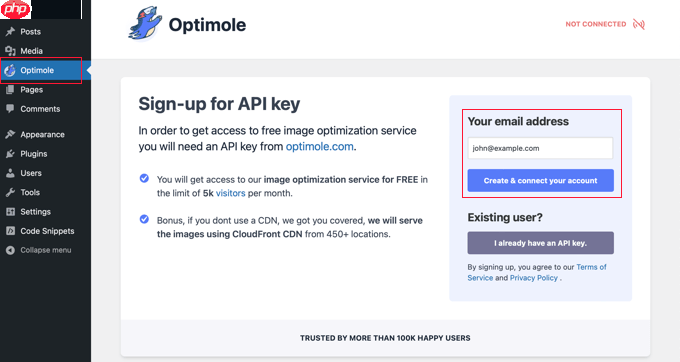Click TRUSTED BY MORE THAN 100K text
Screen dimensions: 680x362
(x=385, y=338)
